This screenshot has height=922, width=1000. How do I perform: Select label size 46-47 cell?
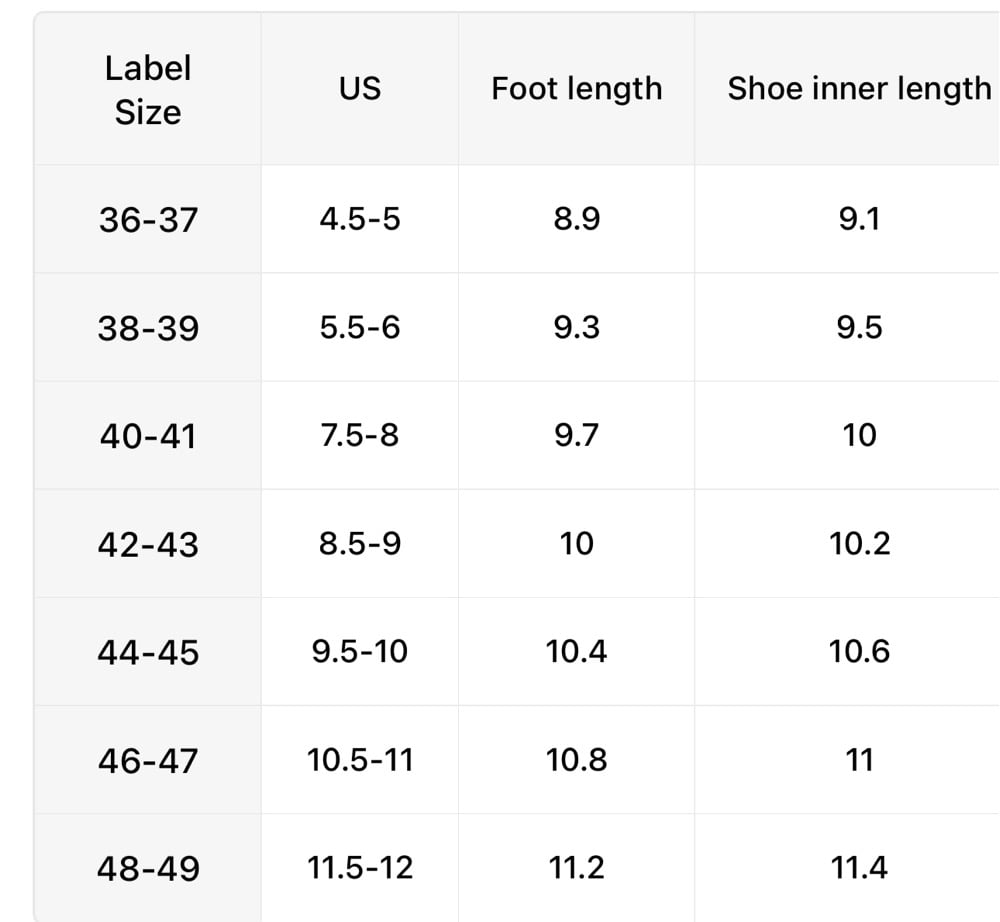148,761
